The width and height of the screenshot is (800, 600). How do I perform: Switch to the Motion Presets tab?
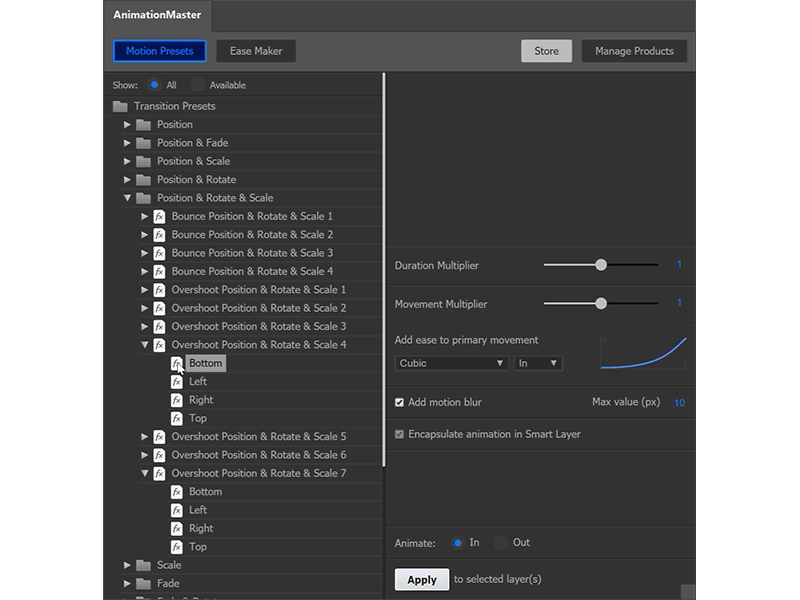160,51
